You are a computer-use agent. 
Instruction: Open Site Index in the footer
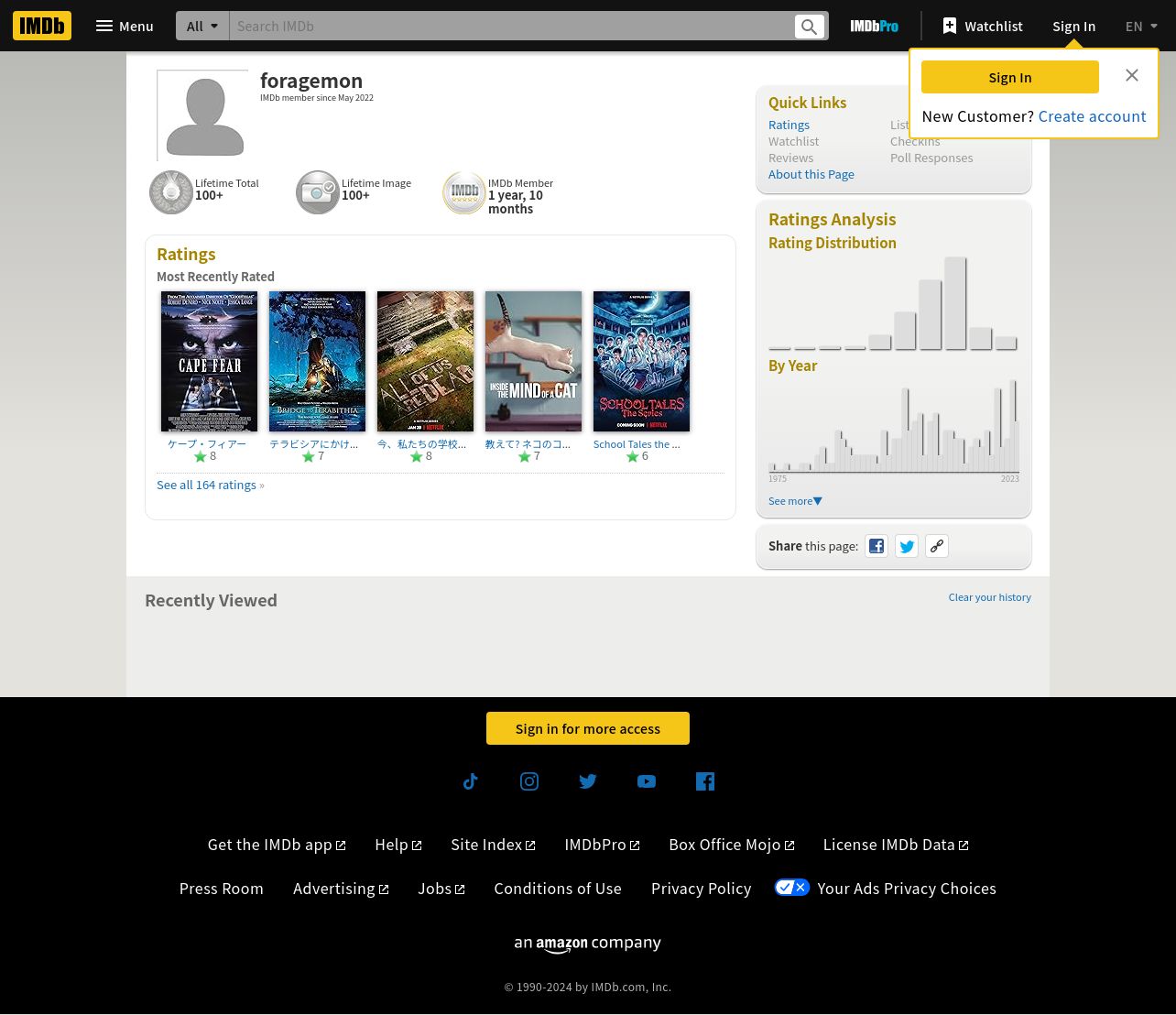click(493, 845)
